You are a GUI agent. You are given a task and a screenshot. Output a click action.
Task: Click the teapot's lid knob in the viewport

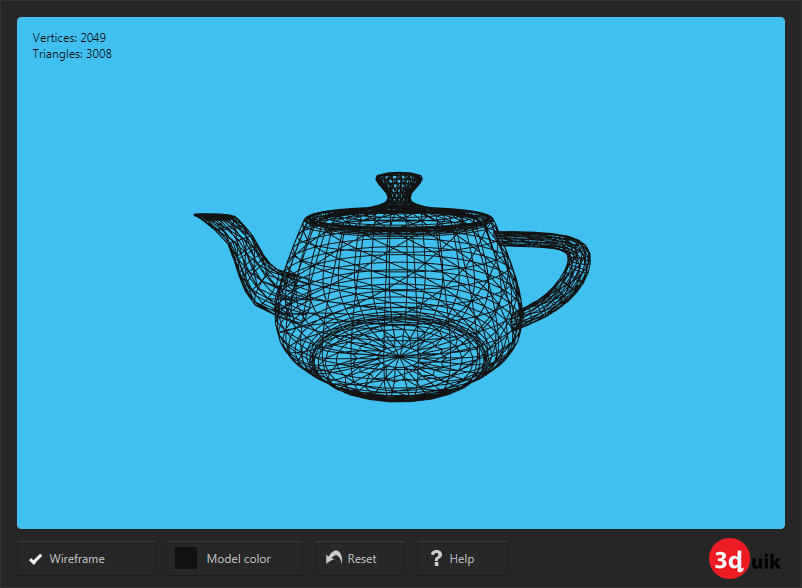(x=398, y=185)
